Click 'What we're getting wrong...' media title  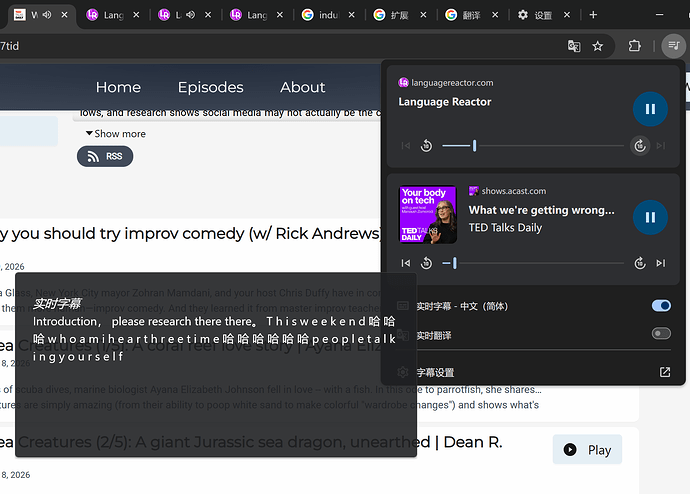tap(541, 210)
